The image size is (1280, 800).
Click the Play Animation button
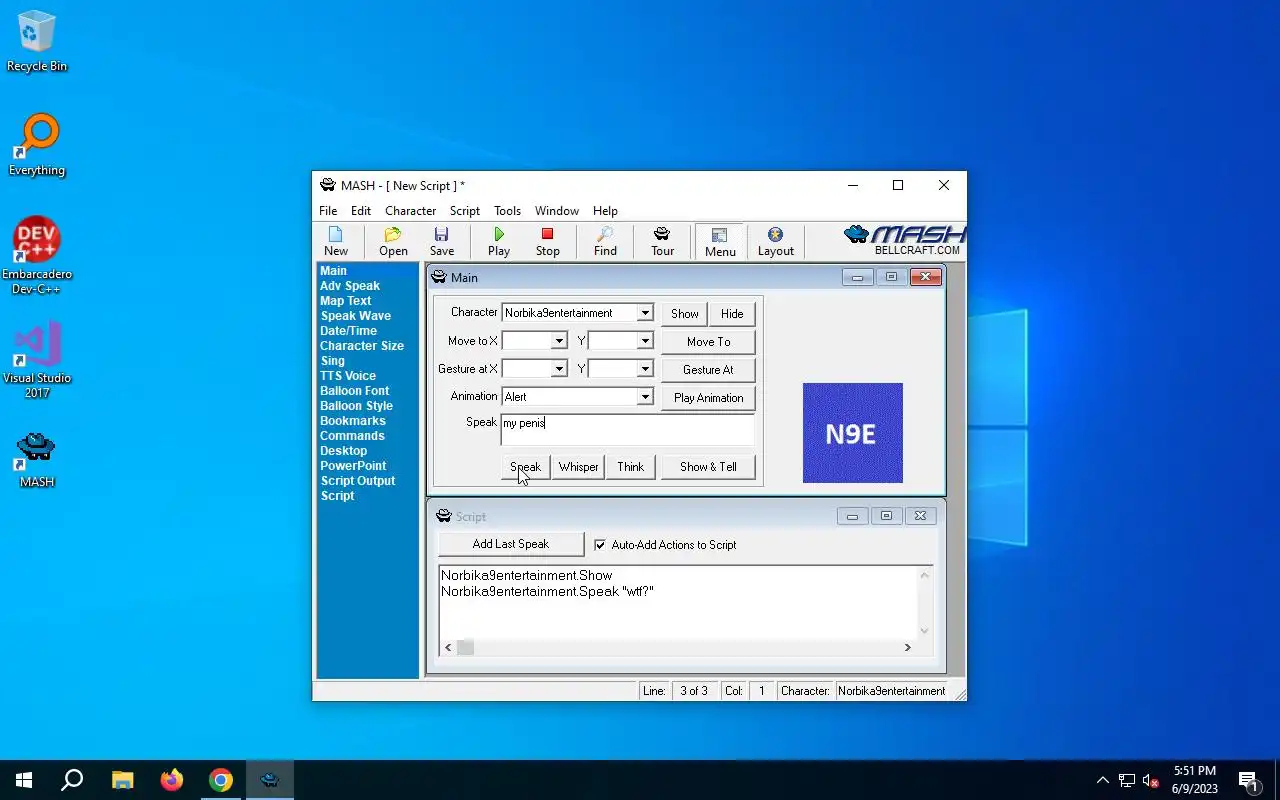[x=708, y=397]
